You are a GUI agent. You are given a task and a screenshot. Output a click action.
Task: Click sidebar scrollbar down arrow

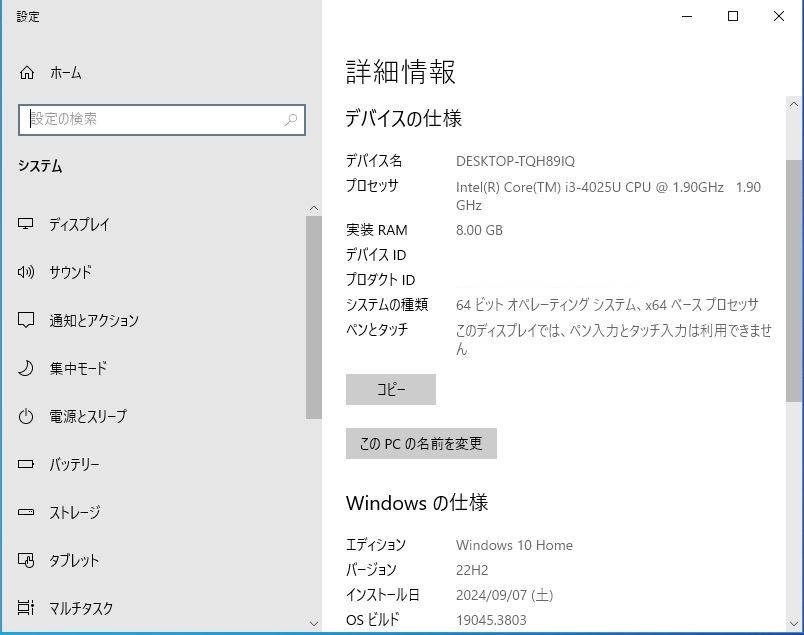point(314,624)
